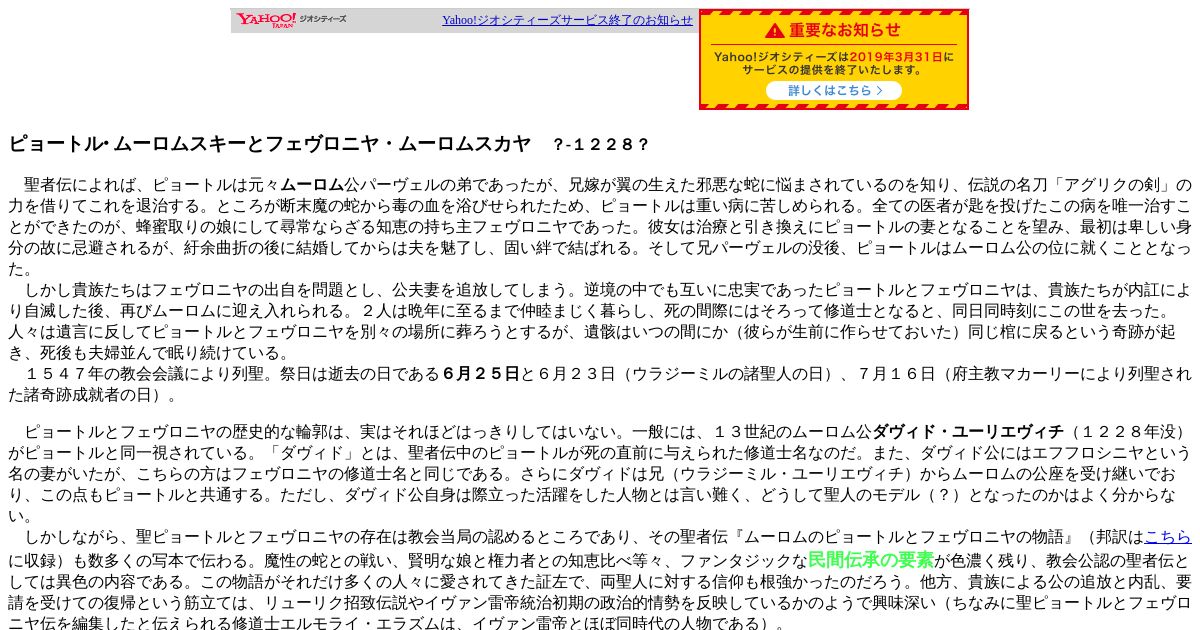The height and width of the screenshot is (630, 1200).
Task: Click the Yahoo! Japan Geocities logo
Action: (x=291, y=19)
